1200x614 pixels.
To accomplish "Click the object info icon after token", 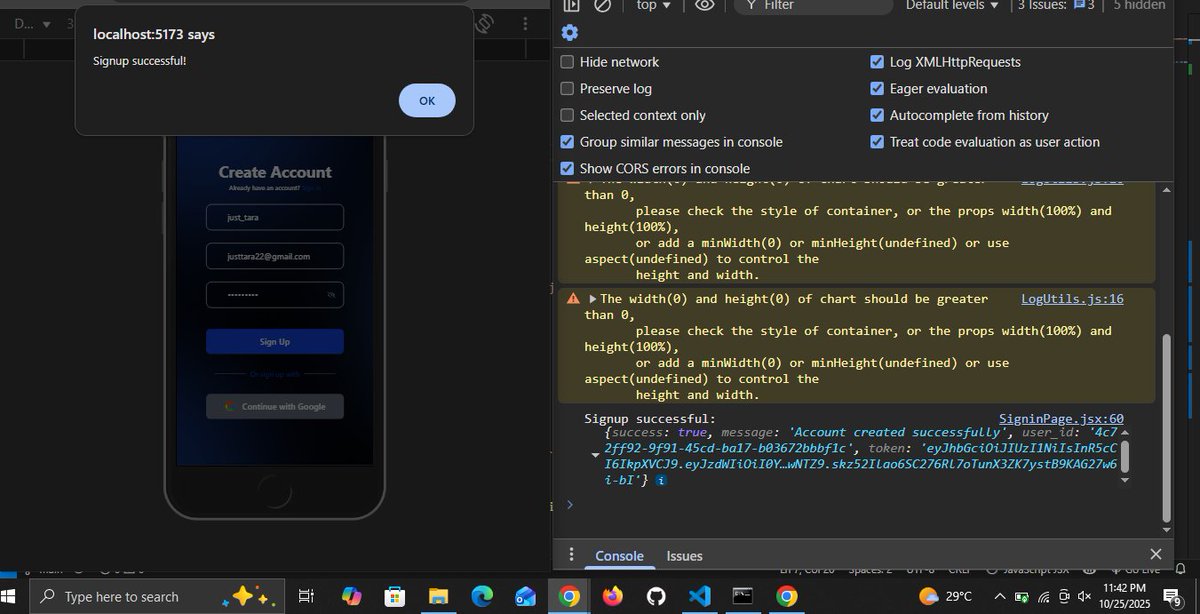I will click(661, 481).
